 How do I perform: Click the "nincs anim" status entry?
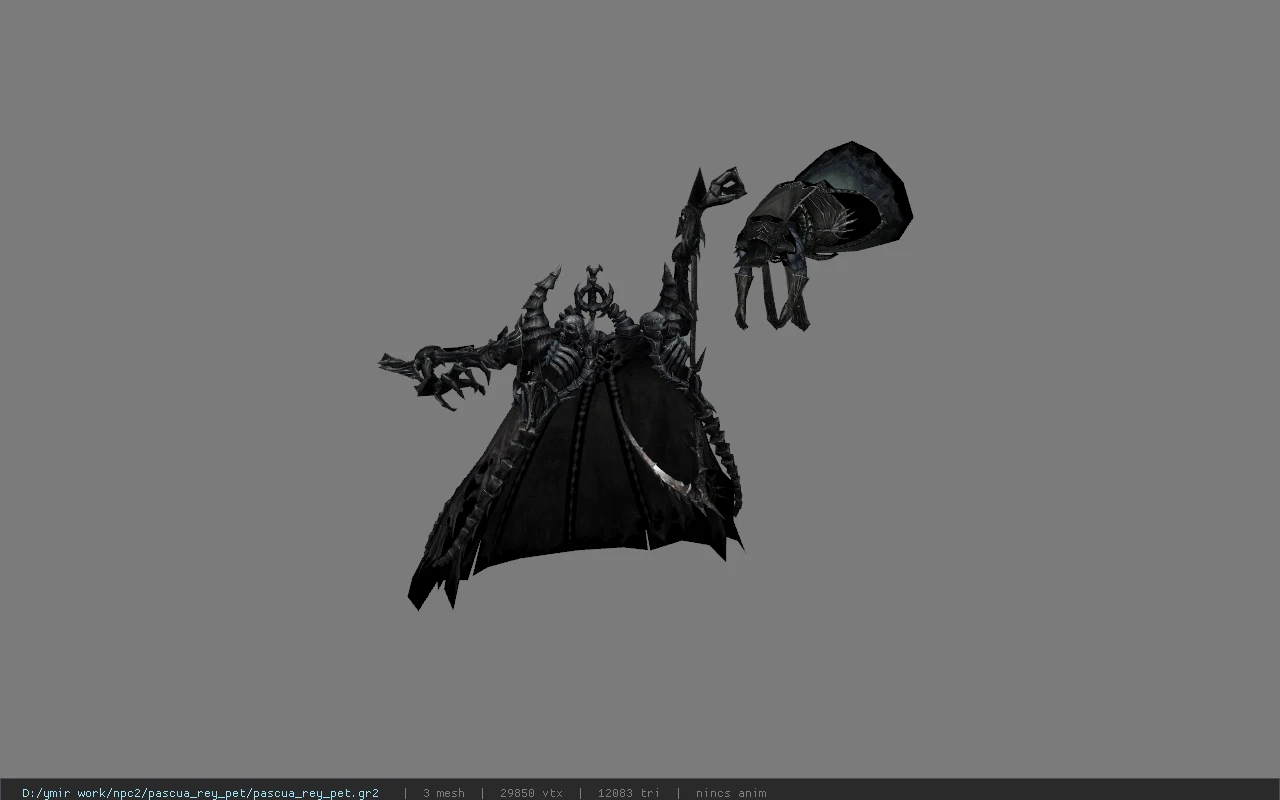coord(731,793)
